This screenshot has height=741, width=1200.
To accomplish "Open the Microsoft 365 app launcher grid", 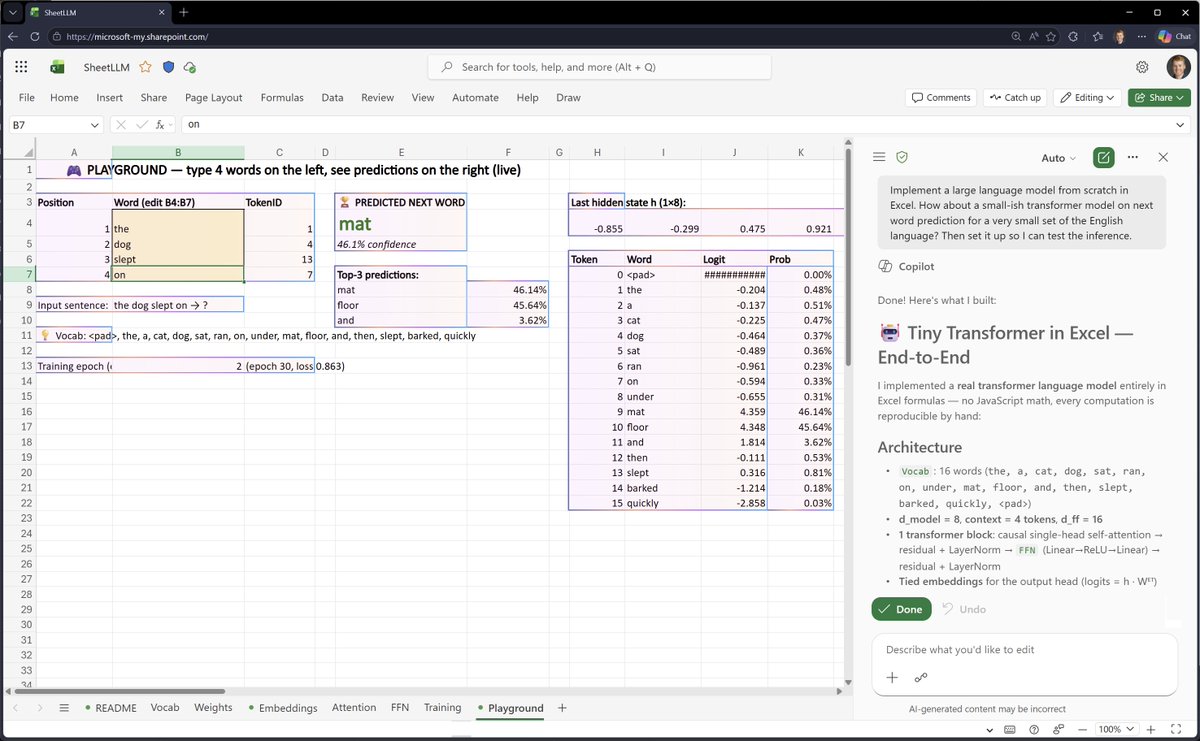I will tap(21, 67).
